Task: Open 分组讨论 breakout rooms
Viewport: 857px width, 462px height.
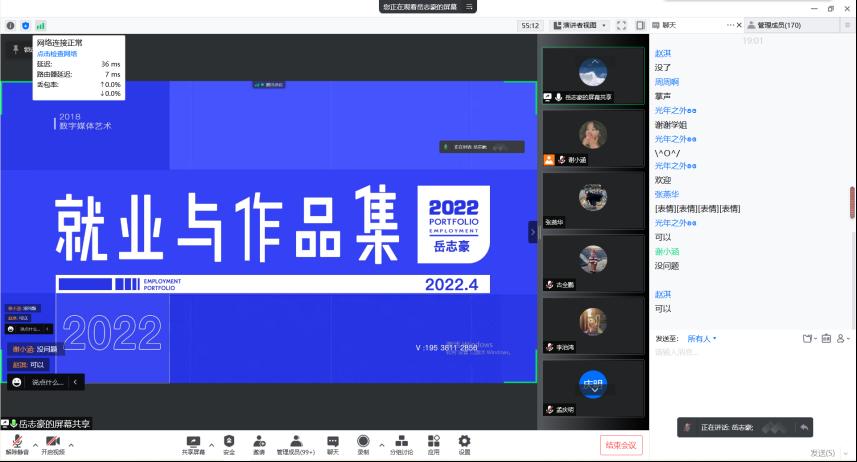Action: click(401, 442)
